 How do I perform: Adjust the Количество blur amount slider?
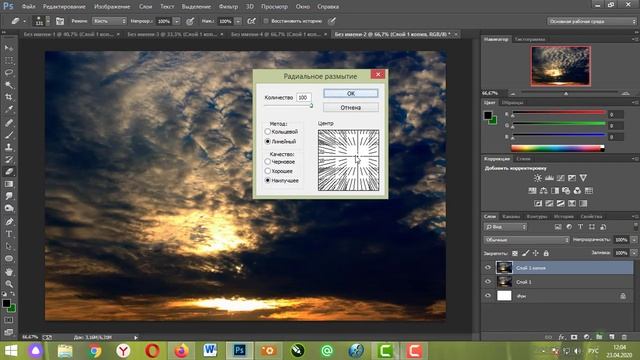311,106
